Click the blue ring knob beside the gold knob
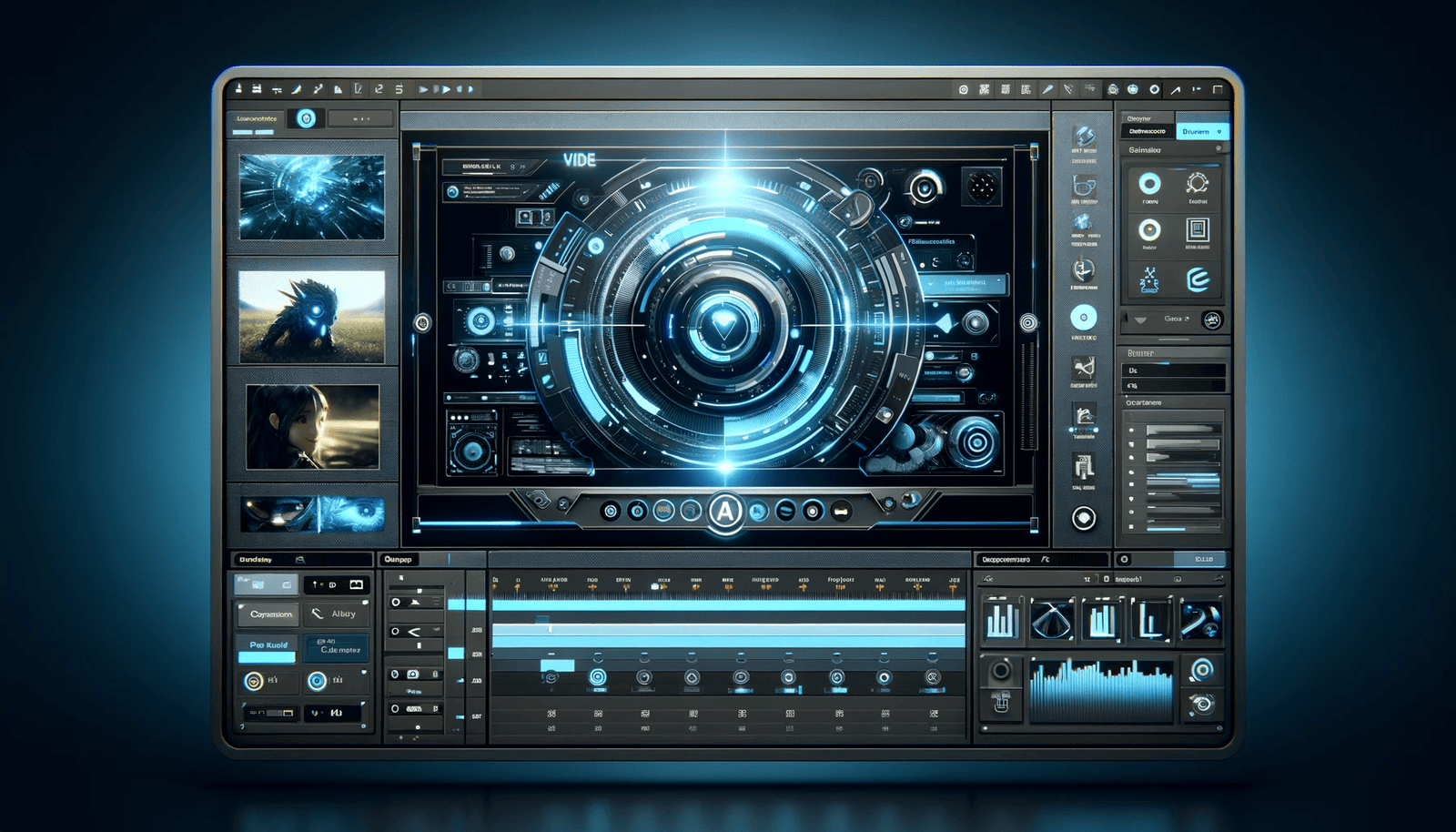The width and height of the screenshot is (1456, 832). click(x=317, y=681)
